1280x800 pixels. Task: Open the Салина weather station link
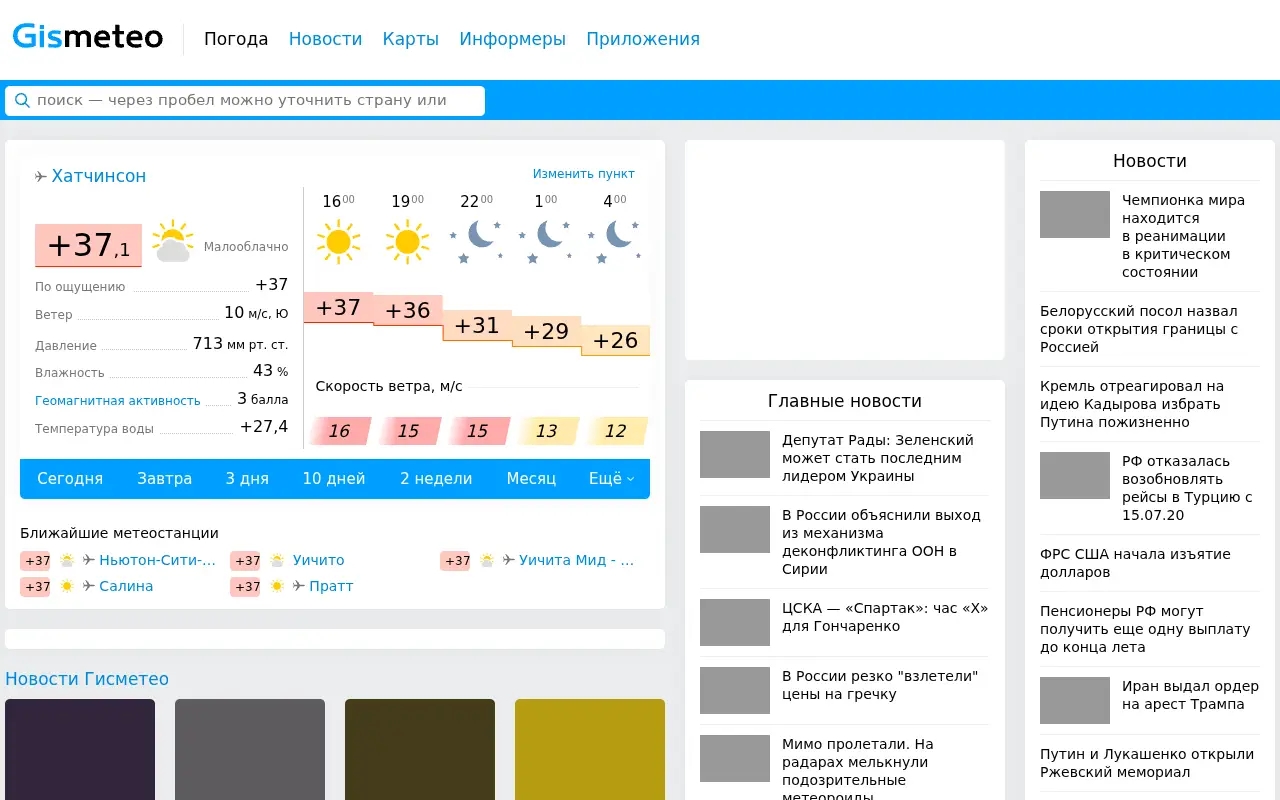[126, 586]
